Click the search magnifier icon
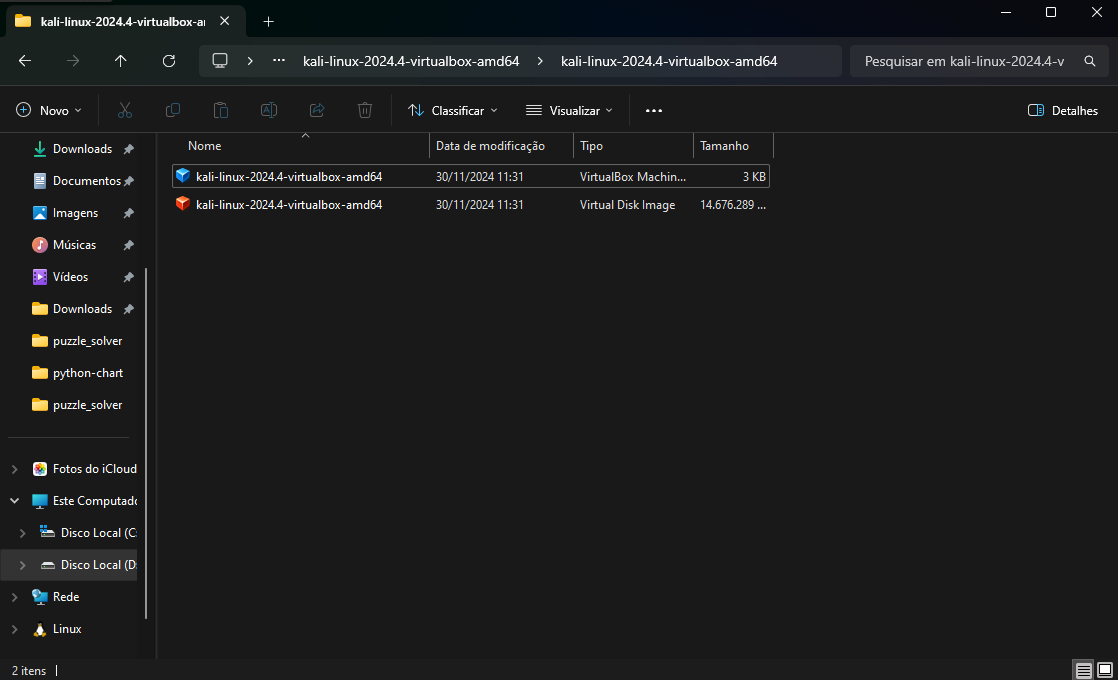1118x680 pixels. pos(1089,61)
